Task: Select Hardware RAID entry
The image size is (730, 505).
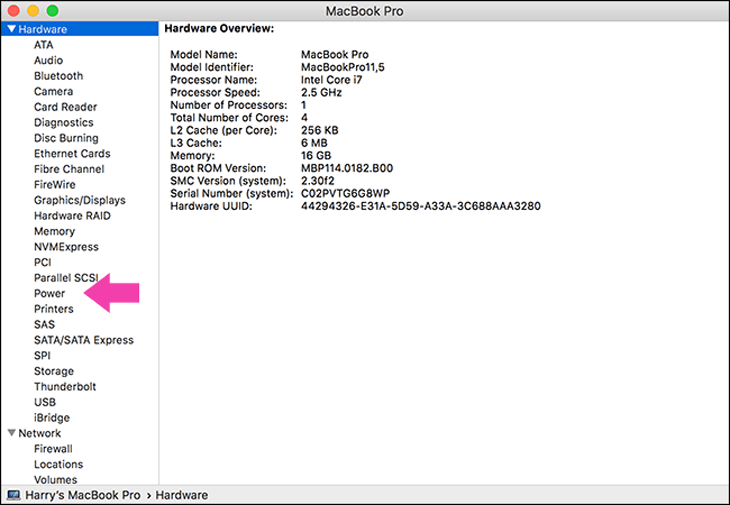Action: pos(72,215)
